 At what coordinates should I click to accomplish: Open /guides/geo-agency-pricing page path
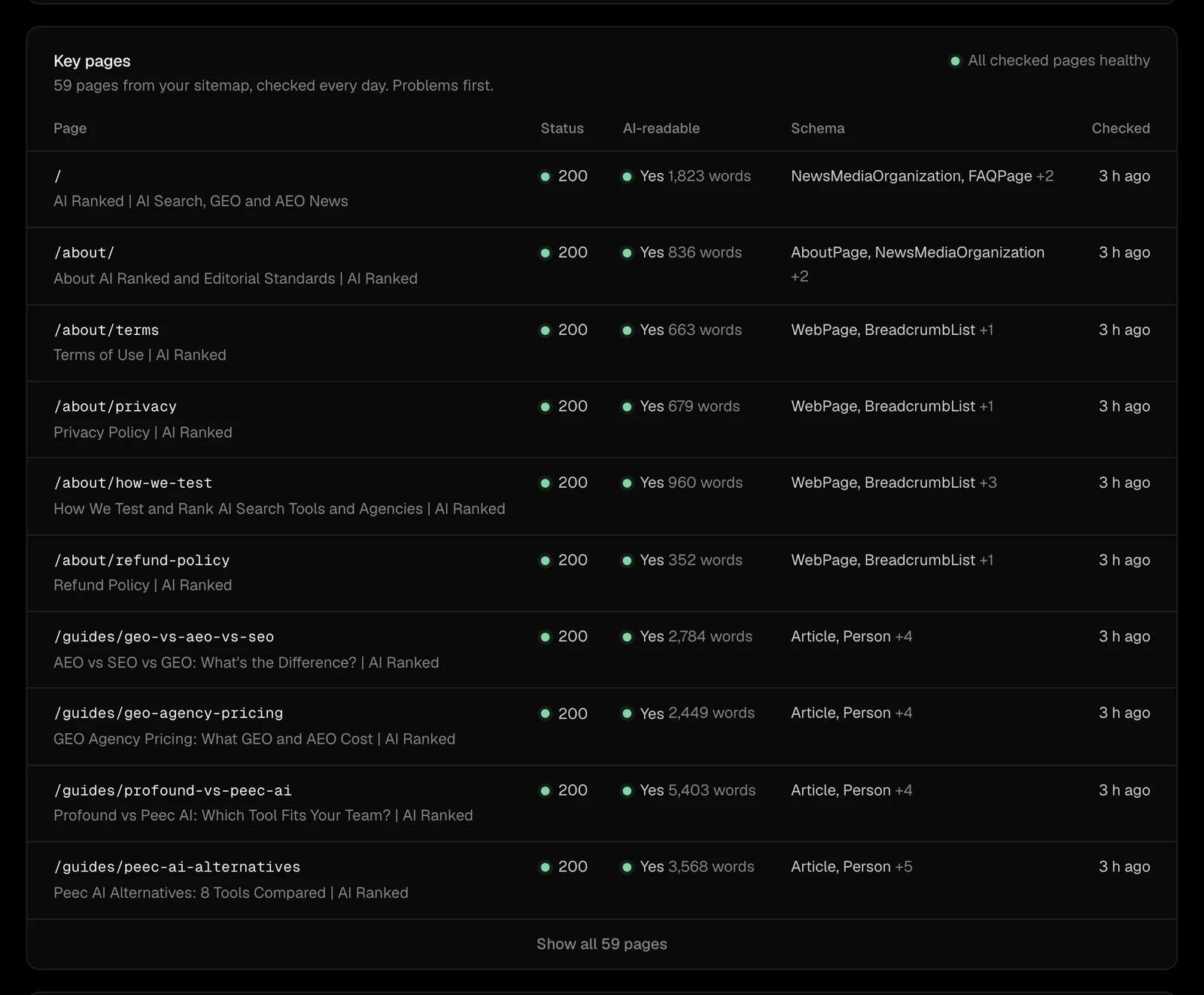click(168, 713)
